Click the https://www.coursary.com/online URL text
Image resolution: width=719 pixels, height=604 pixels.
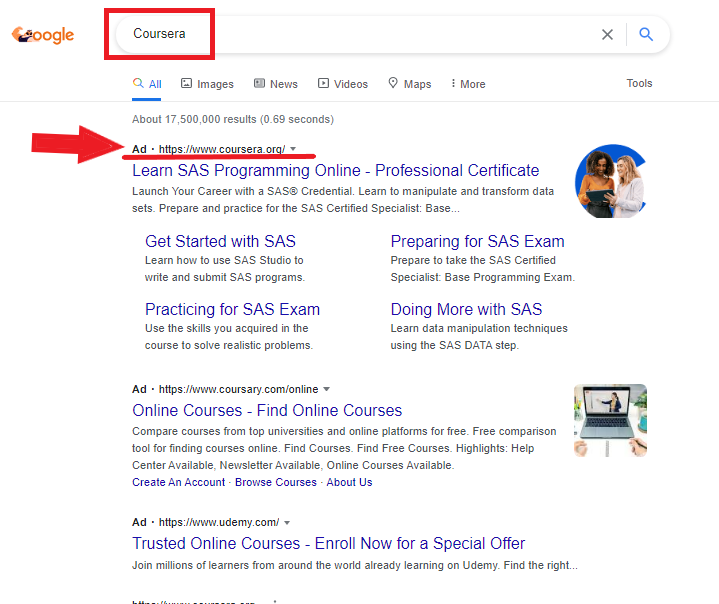238,389
